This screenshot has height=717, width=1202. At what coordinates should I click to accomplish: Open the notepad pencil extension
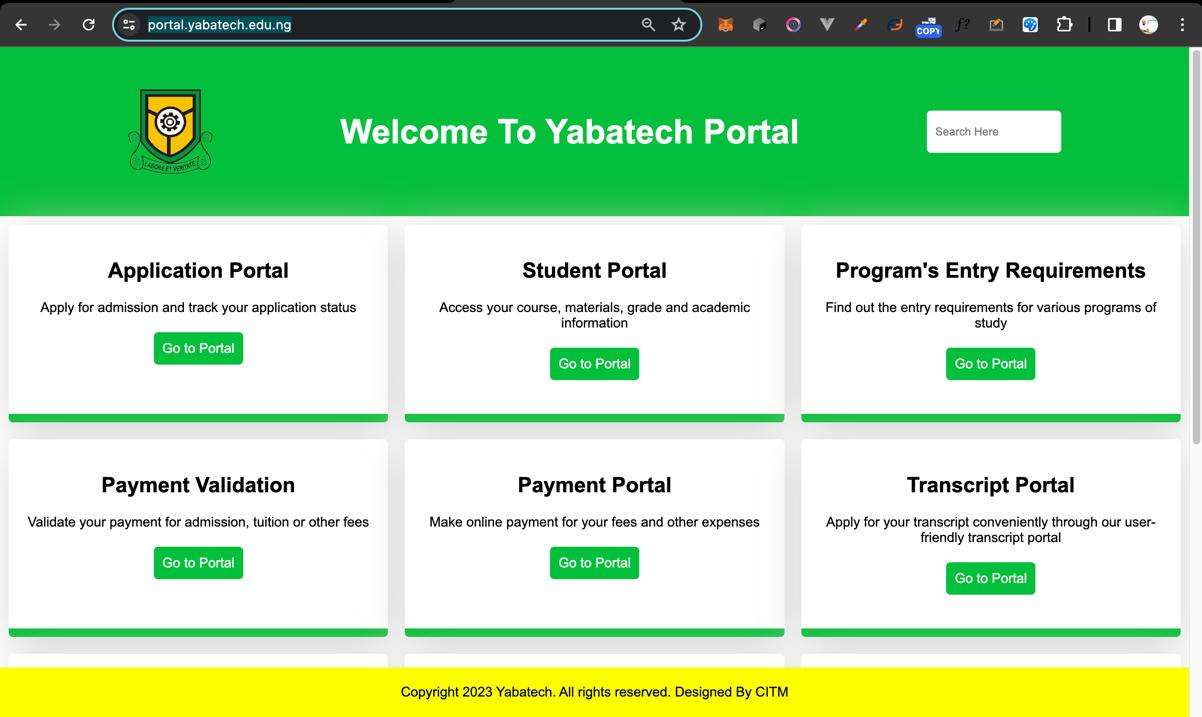996,24
